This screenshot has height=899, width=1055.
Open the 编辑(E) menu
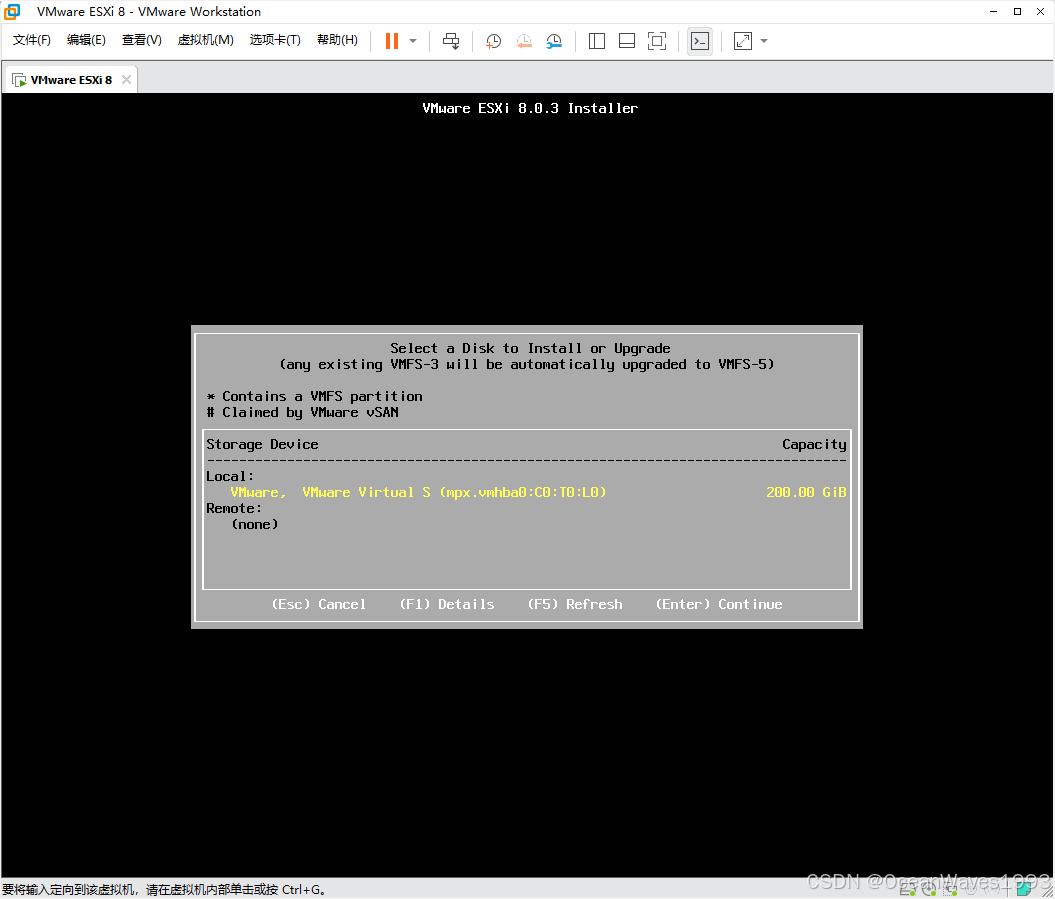point(86,40)
